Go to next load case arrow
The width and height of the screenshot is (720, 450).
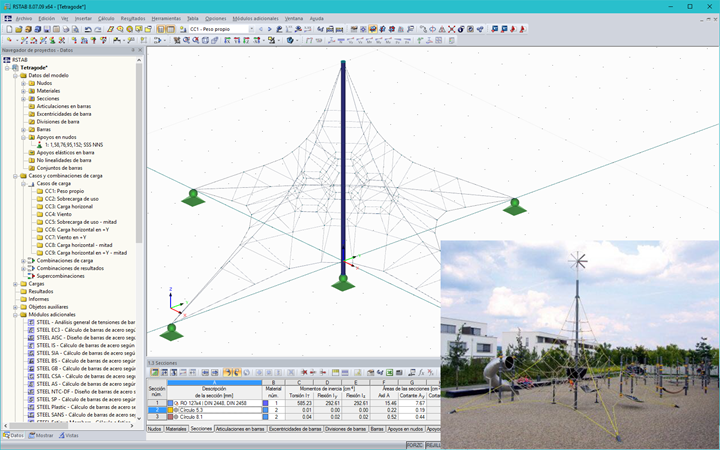pyautogui.click(x=269, y=29)
